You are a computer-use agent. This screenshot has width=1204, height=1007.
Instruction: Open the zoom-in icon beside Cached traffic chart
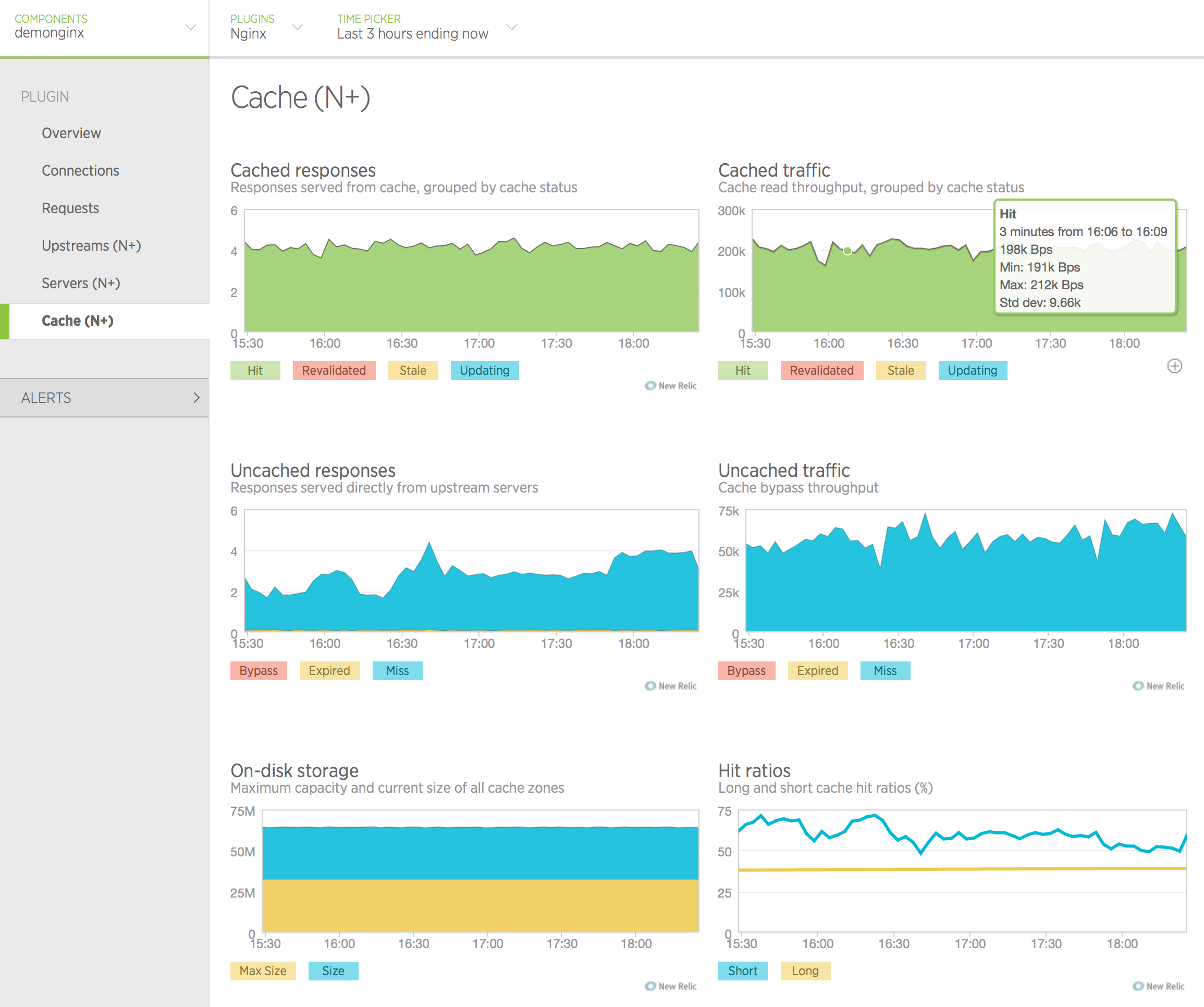1175,366
